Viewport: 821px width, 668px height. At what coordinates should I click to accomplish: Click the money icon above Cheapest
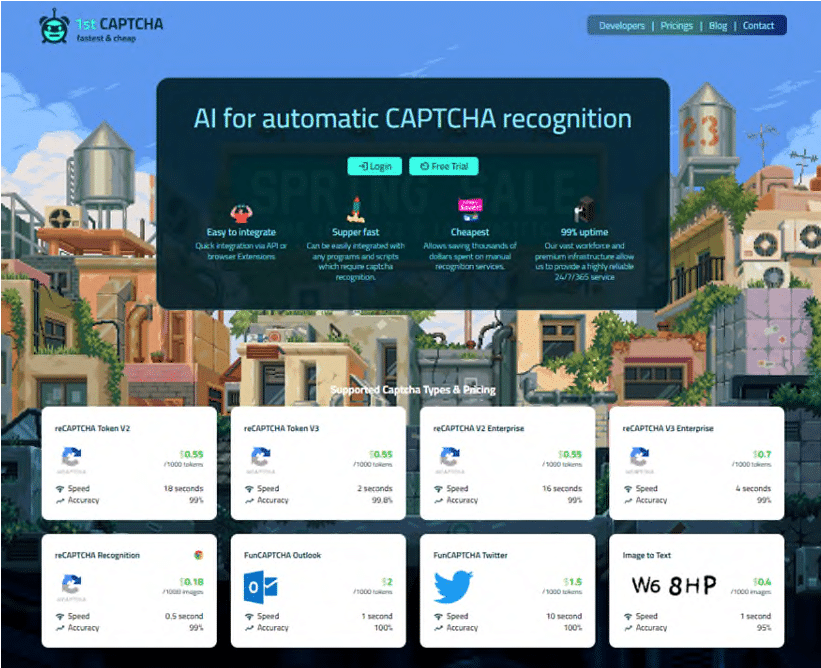tap(469, 209)
